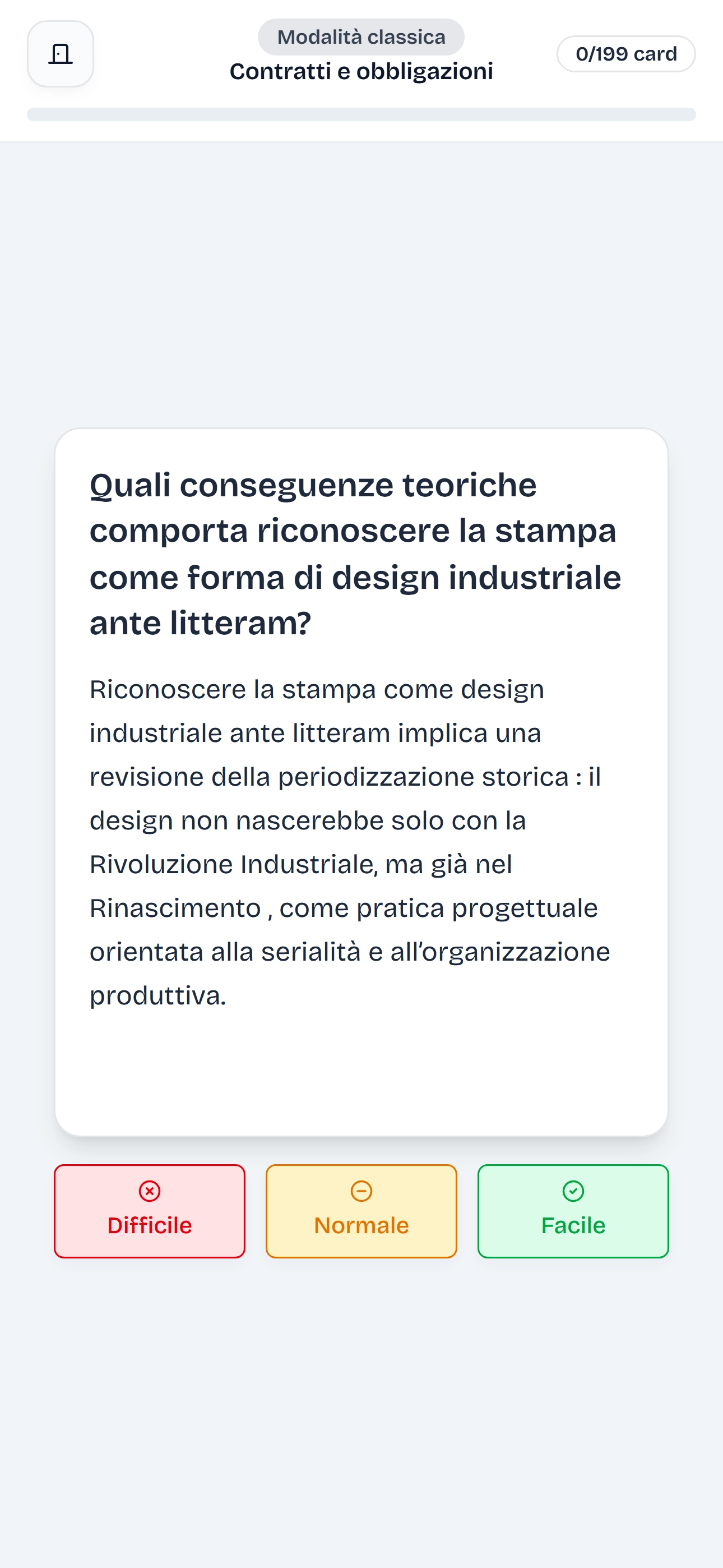Click the Contratti e obbligazioni deck title

(x=361, y=71)
